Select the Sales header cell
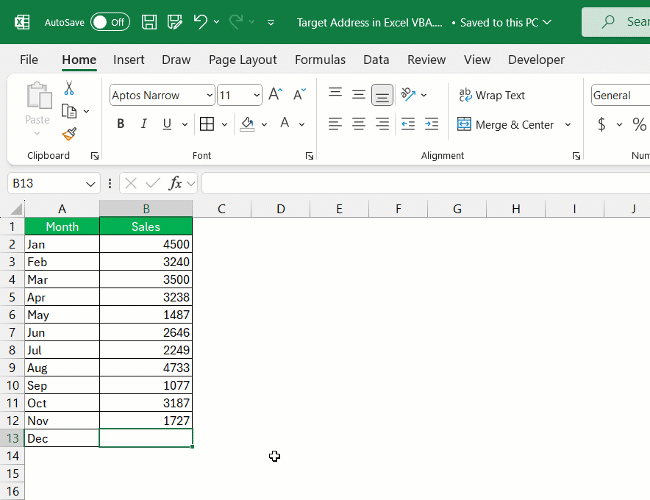This screenshot has height=500, width=650. pos(146,226)
